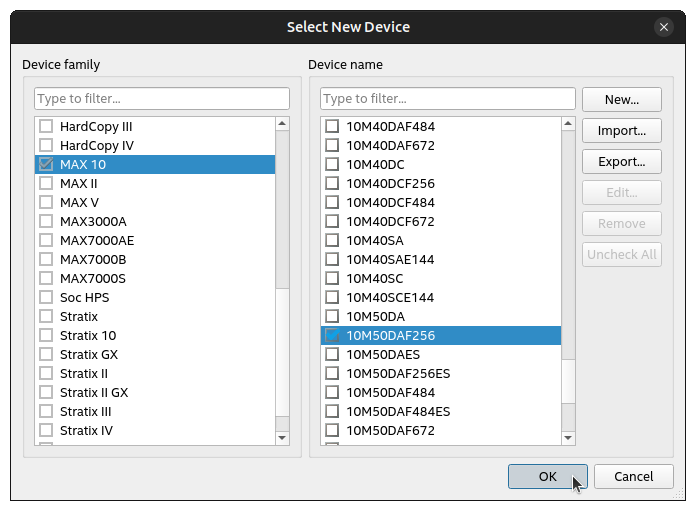Close the Select New Device dialog
This screenshot has width=696, height=511.
click(x=663, y=27)
